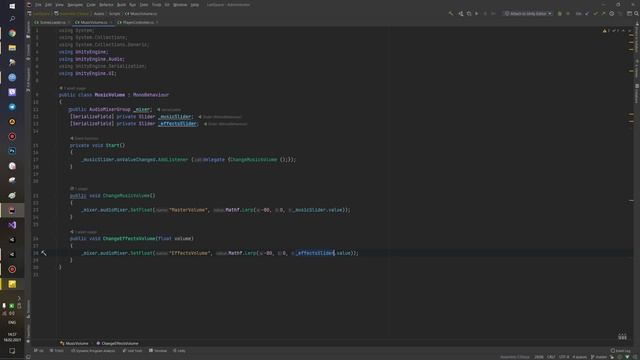Open the Tools menu
Viewport: 640px width, 360px height.
156,5
